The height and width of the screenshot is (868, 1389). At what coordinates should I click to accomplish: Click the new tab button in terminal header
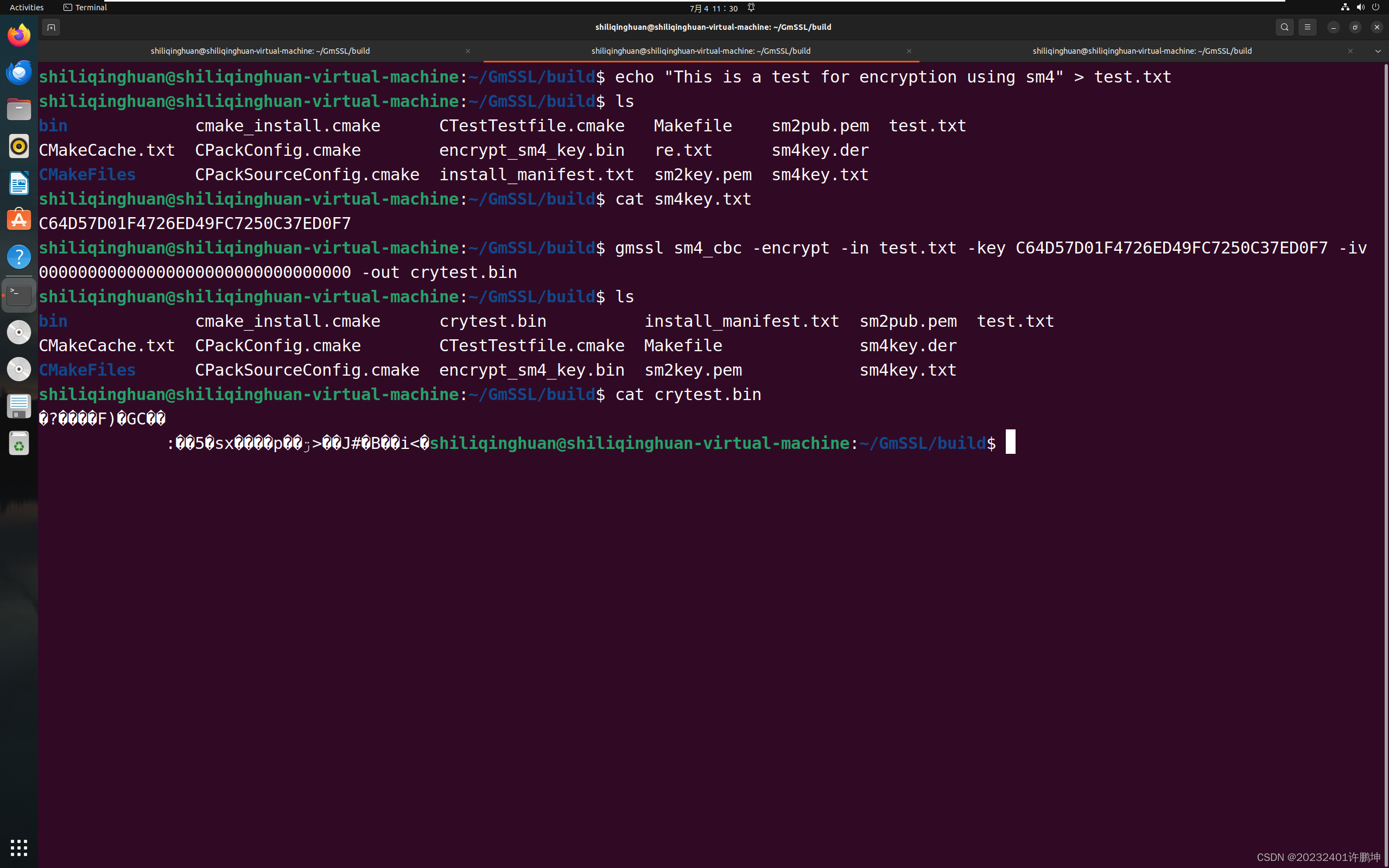[51, 27]
